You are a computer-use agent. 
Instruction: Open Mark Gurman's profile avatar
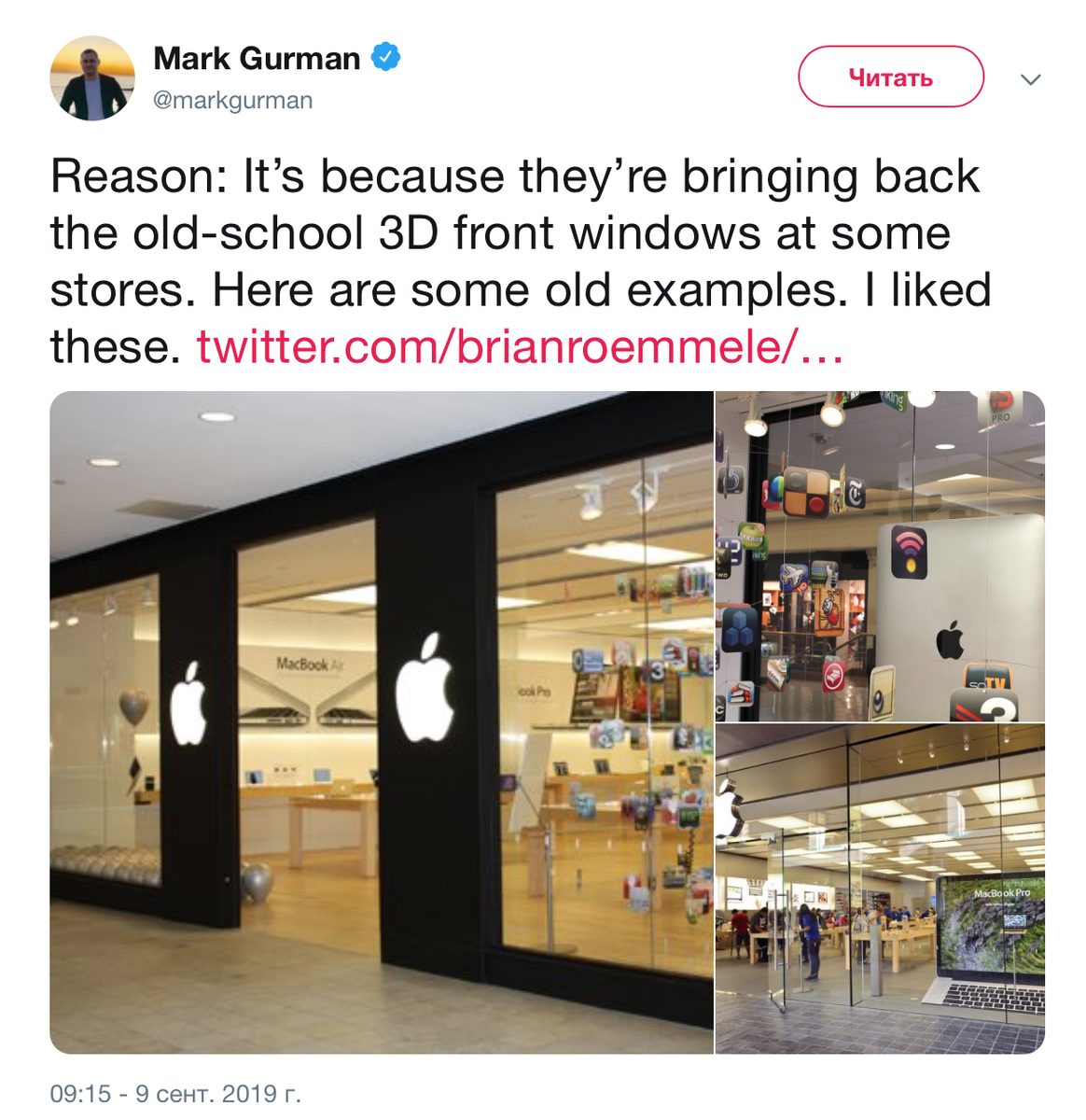pyautogui.click(x=92, y=78)
